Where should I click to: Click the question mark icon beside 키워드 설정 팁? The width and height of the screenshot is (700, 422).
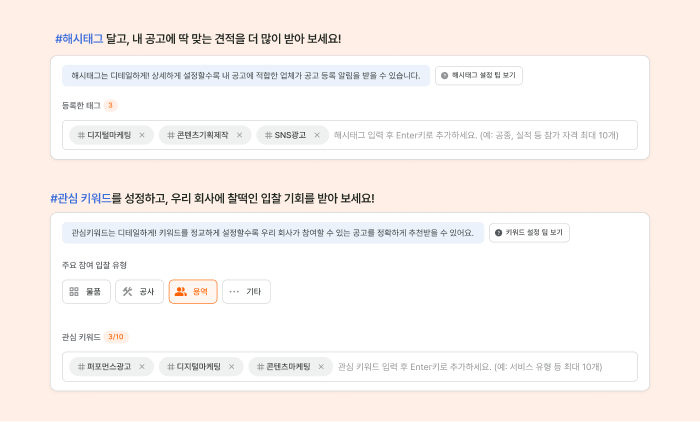498,233
